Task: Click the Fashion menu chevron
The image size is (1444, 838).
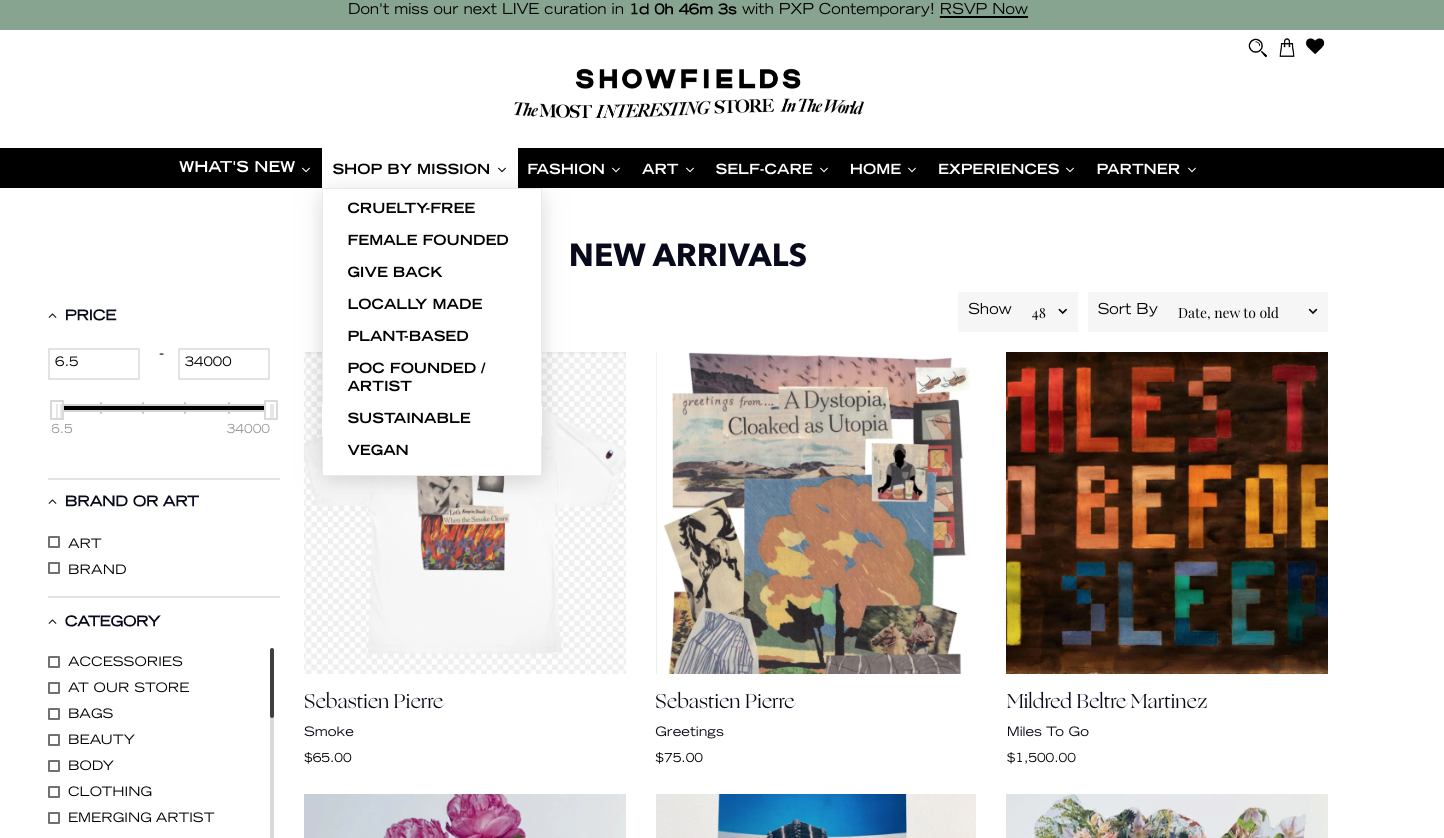Action: coord(616,170)
